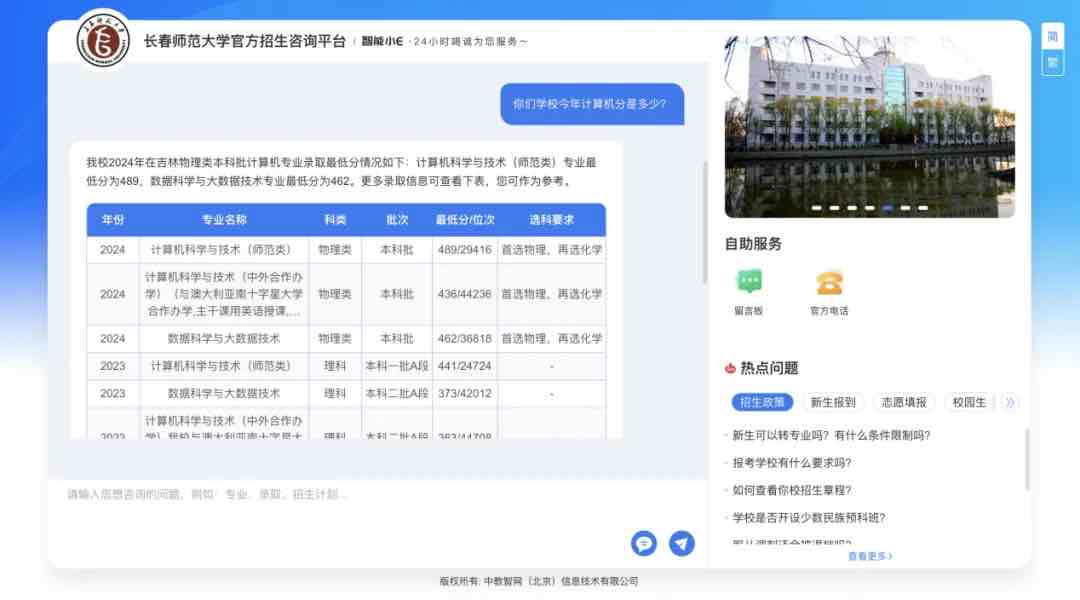This screenshot has height=600, width=1080.
Task: Click the 科类 column header
Action: coord(335,220)
